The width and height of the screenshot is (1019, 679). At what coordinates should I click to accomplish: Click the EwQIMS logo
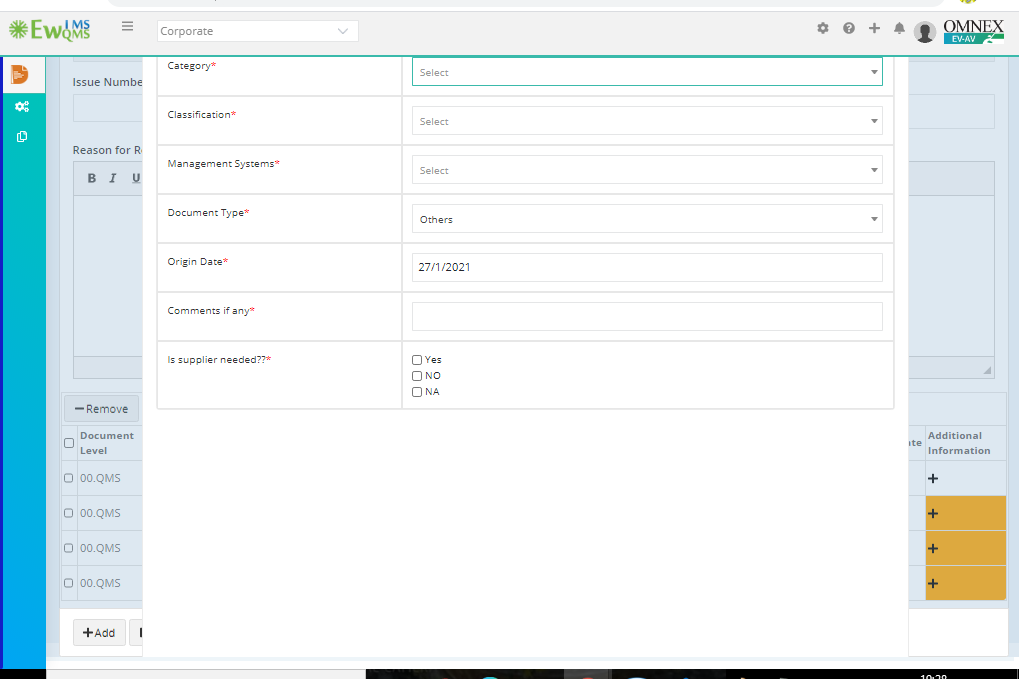point(49,30)
